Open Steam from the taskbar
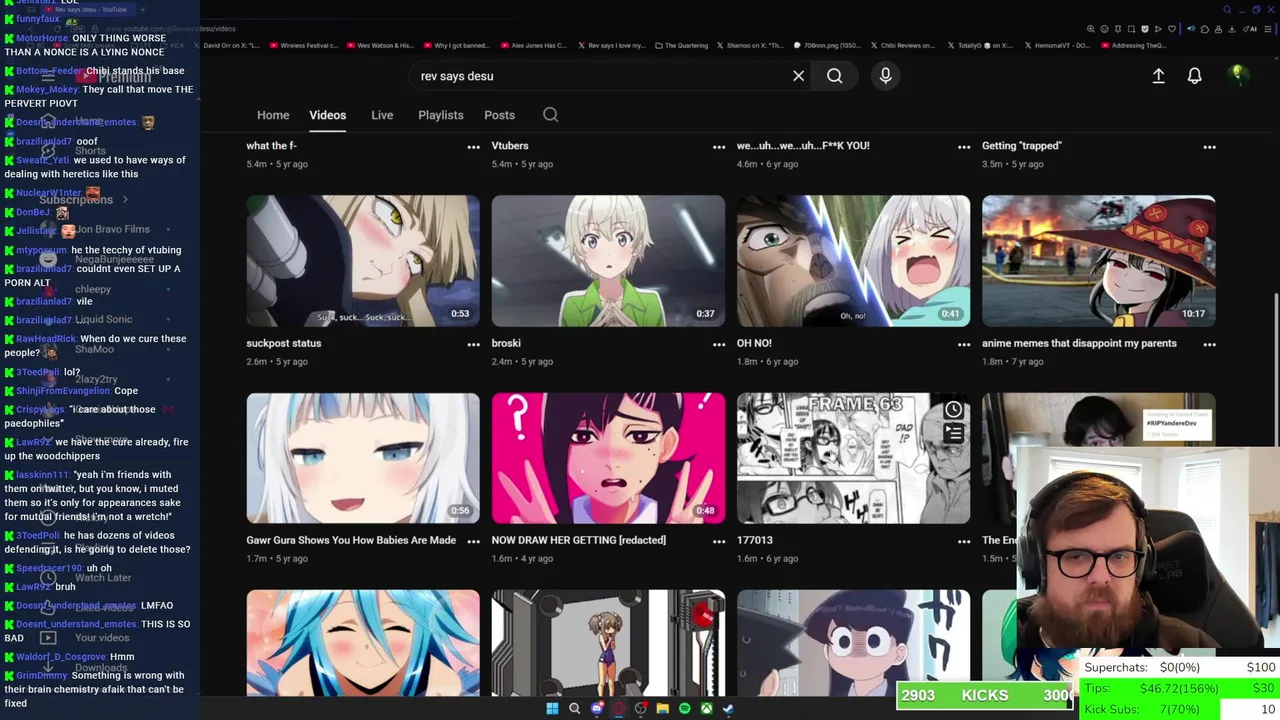The height and width of the screenshot is (720, 1280). (728, 709)
